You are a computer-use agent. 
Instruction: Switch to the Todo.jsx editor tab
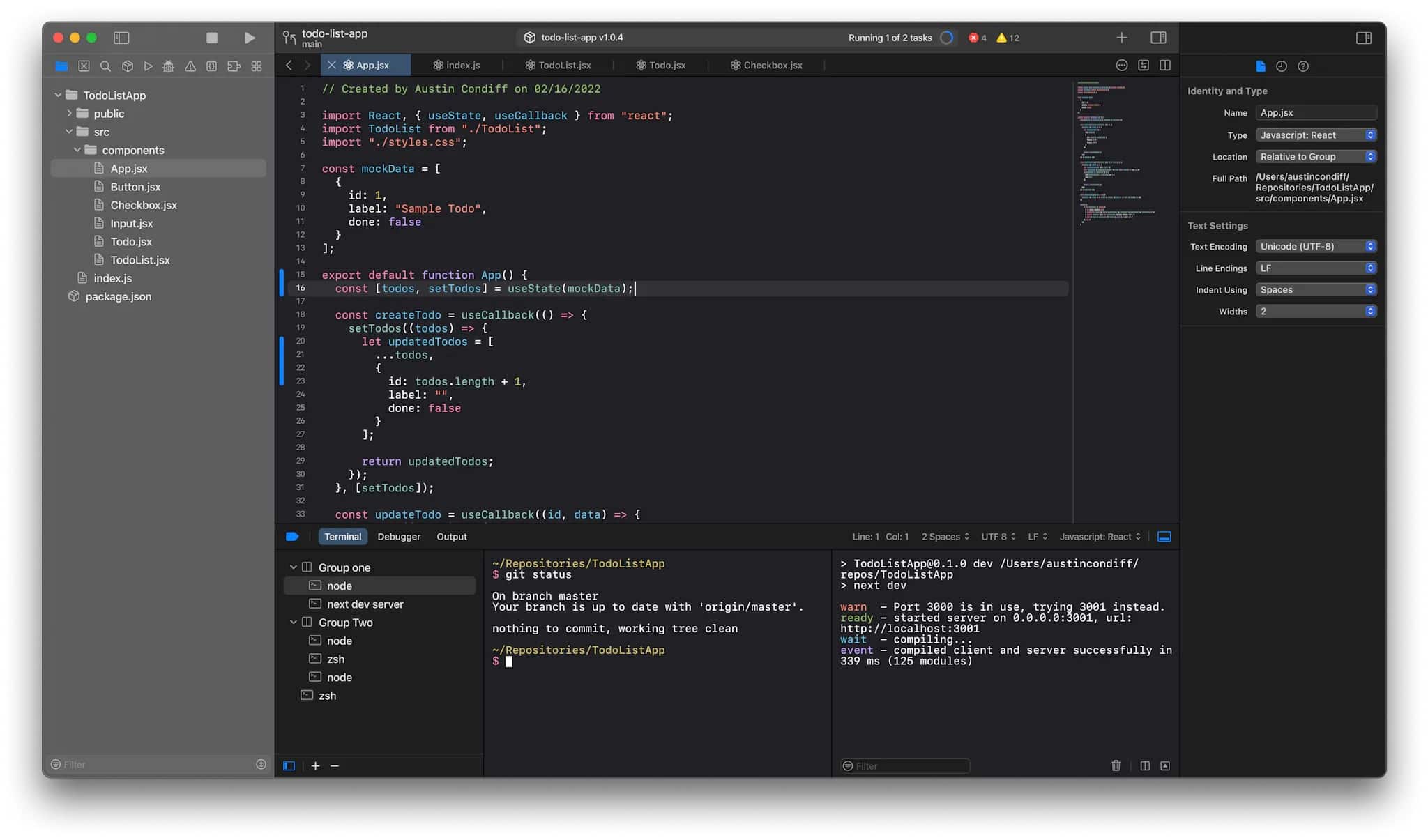click(x=660, y=65)
